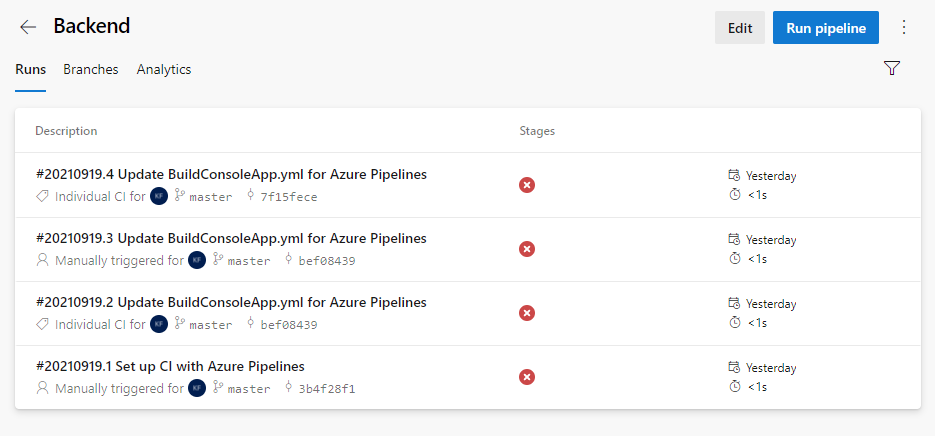
Task: Open run #20210919.2 Update BuildConsoleApp.yml
Action: point(231,302)
